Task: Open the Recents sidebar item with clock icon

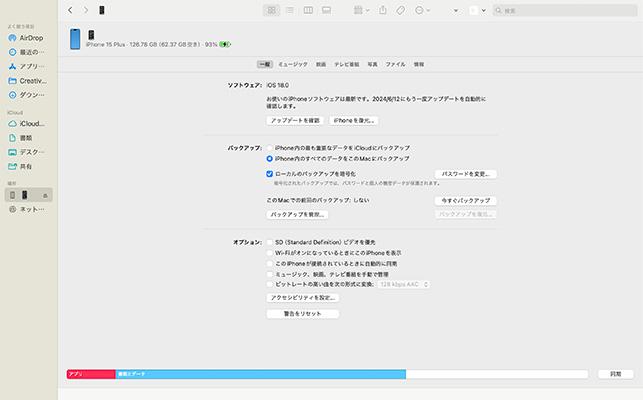Action: (x=27, y=52)
